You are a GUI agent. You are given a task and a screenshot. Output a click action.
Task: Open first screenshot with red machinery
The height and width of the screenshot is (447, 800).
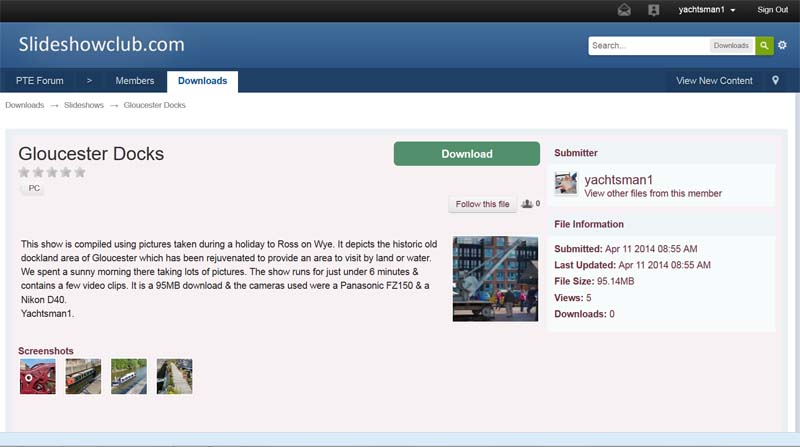(x=38, y=377)
